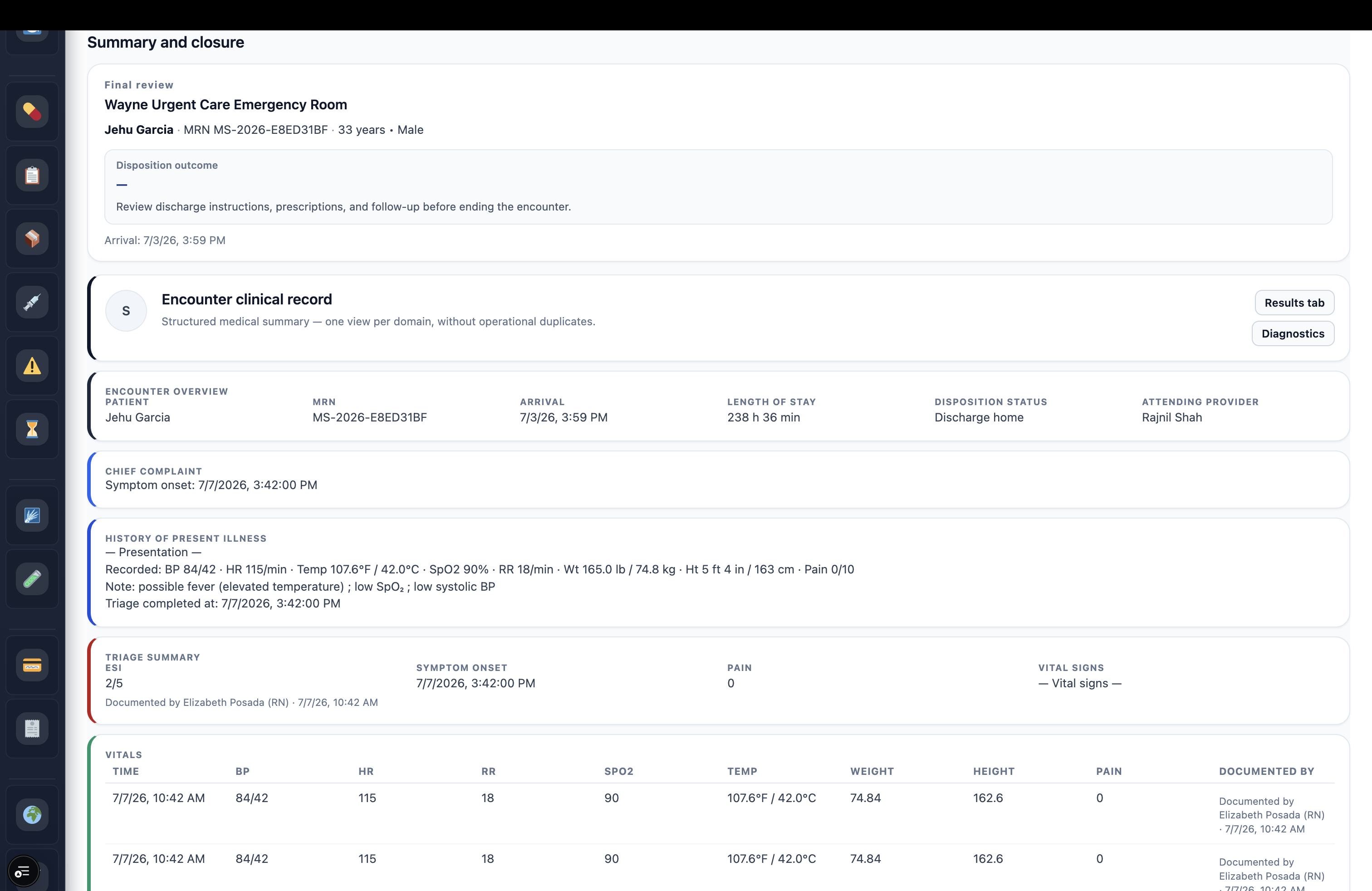Click Triage completed at timestamp

click(x=222, y=603)
